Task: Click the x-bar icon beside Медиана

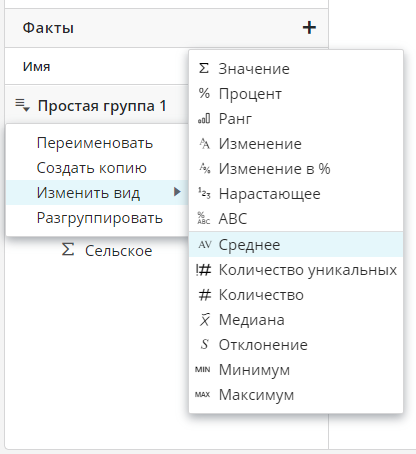Action: tap(204, 320)
